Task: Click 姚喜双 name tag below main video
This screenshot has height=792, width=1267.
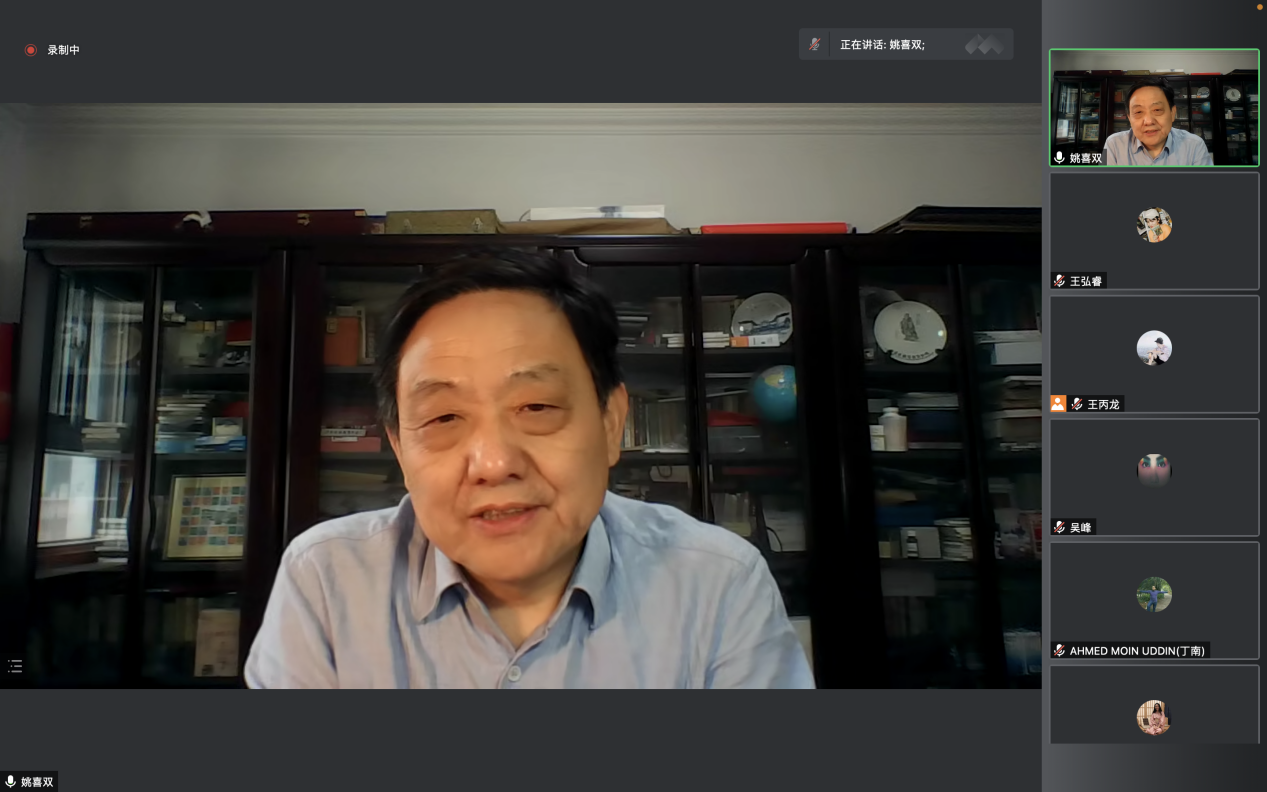Action: (x=37, y=782)
